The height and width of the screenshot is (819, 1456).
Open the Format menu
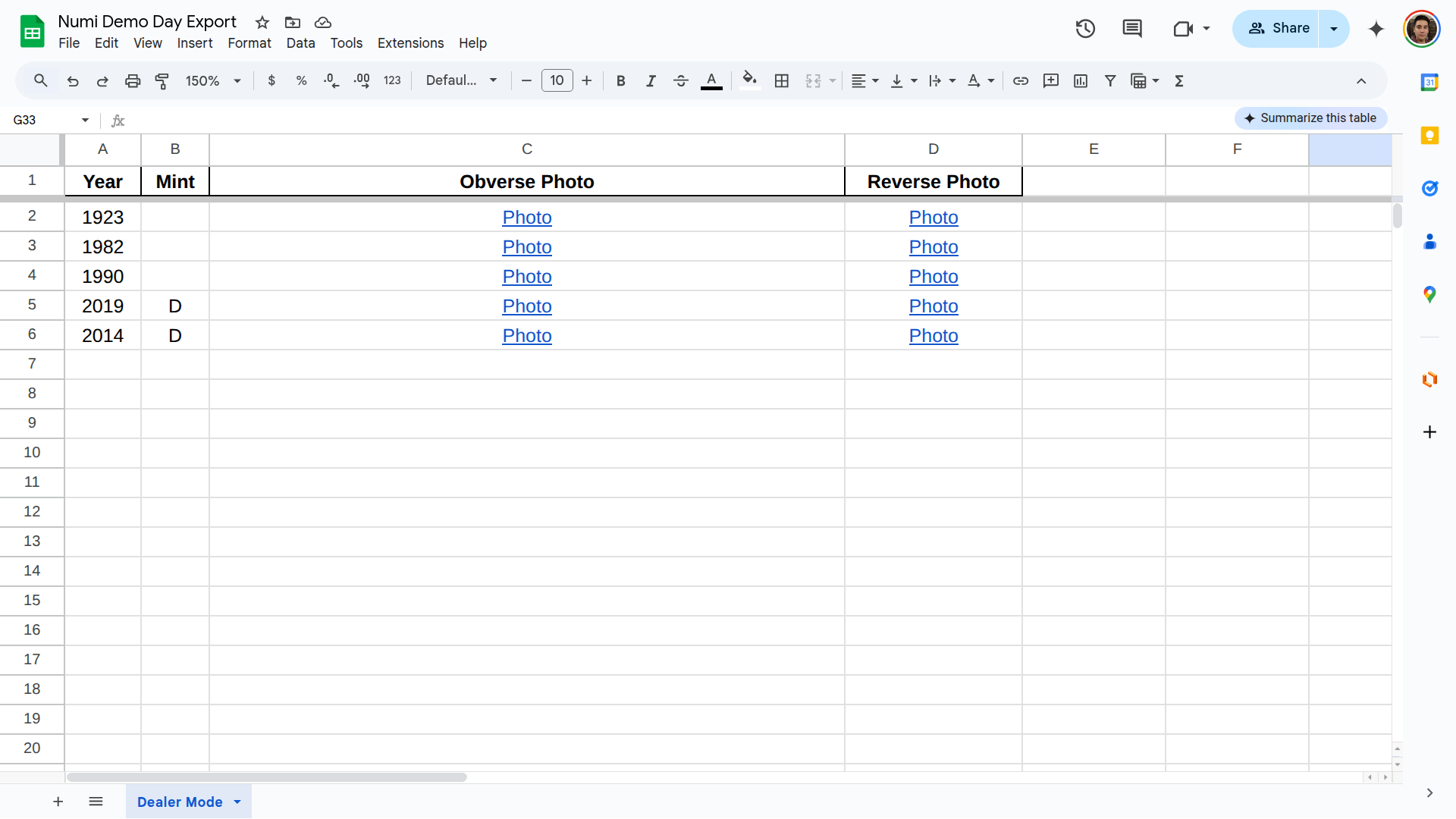tap(249, 43)
